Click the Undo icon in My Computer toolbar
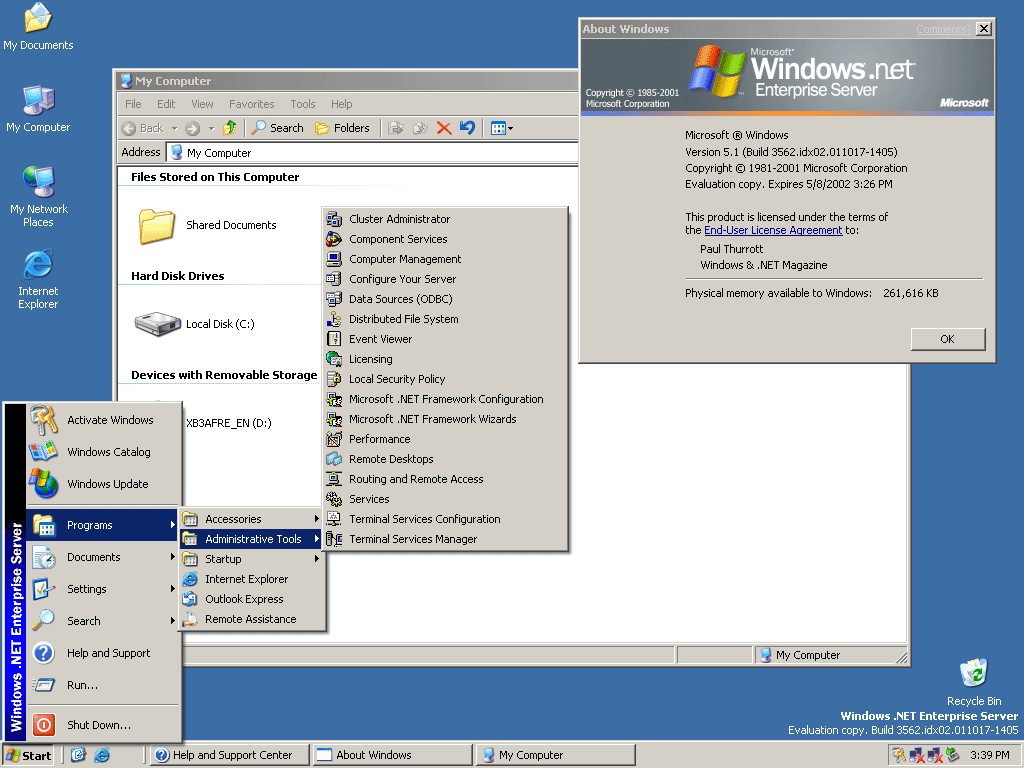1024x768 pixels. 468,128
